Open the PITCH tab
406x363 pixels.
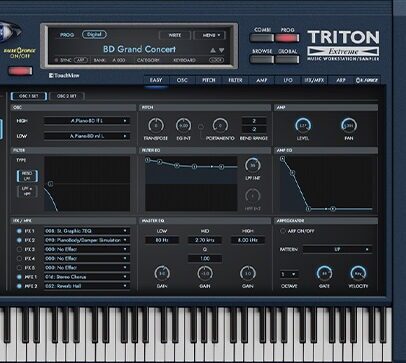coord(209,80)
